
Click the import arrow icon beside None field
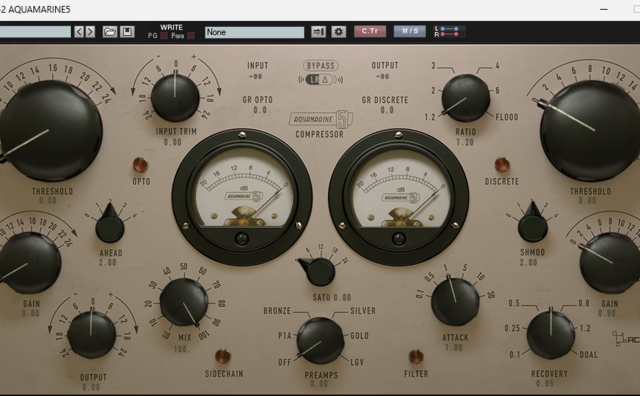pyautogui.click(x=318, y=31)
